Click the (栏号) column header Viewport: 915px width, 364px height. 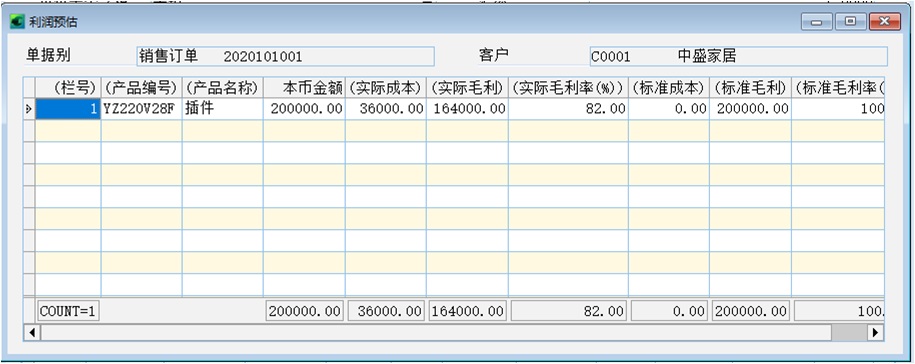pyautogui.click(x=68, y=88)
